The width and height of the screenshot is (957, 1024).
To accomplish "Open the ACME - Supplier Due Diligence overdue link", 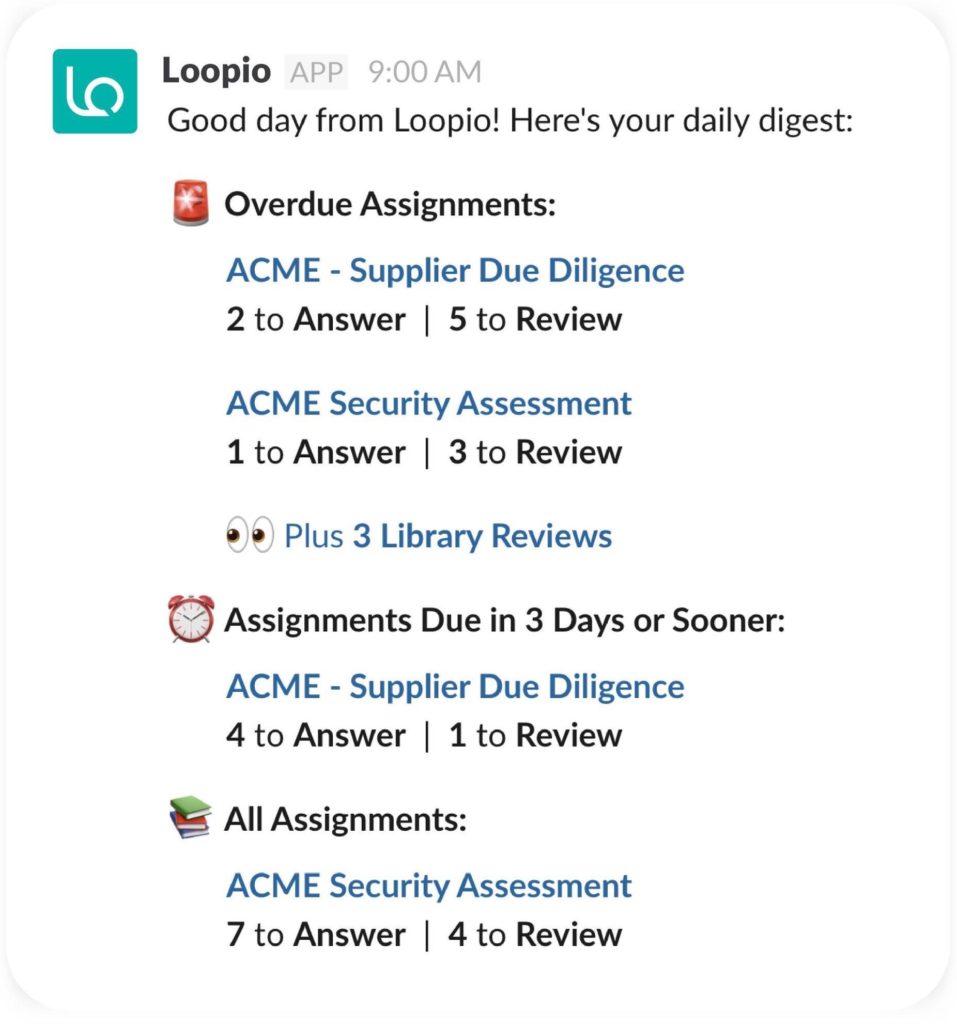I will point(456,270).
